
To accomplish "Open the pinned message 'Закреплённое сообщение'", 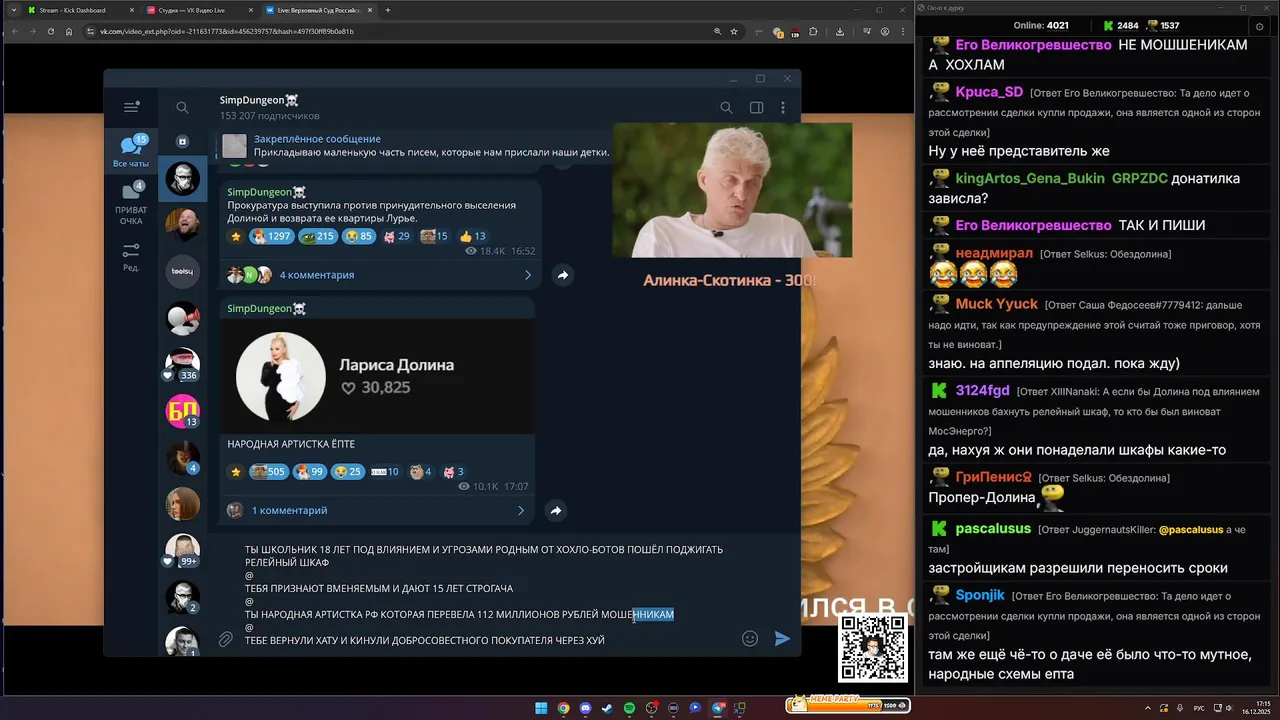I will 410,146.
